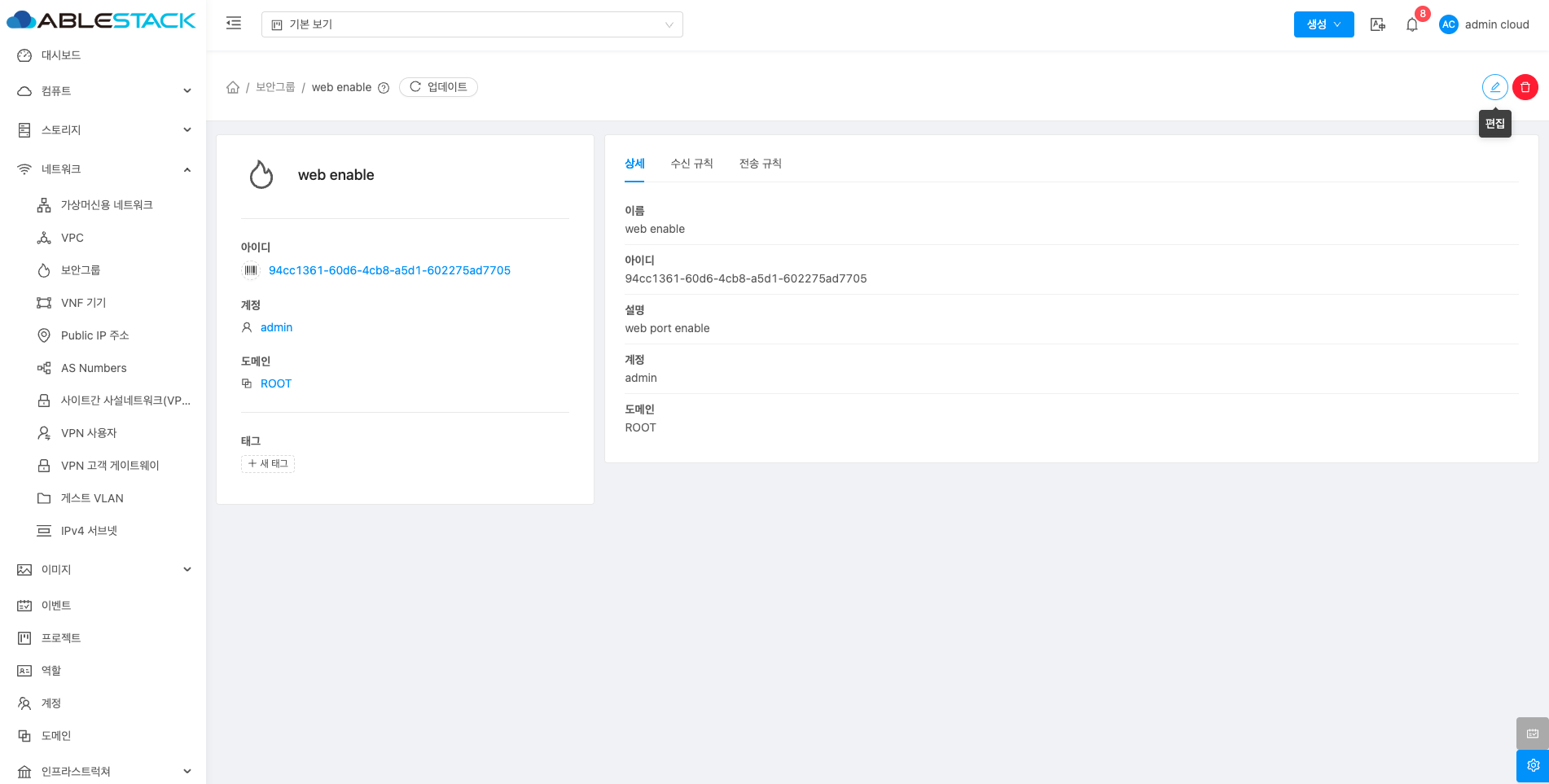Click the VNF 기기 icon in sidebar
This screenshot has width=1549, height=784.
tap(44, 303)
